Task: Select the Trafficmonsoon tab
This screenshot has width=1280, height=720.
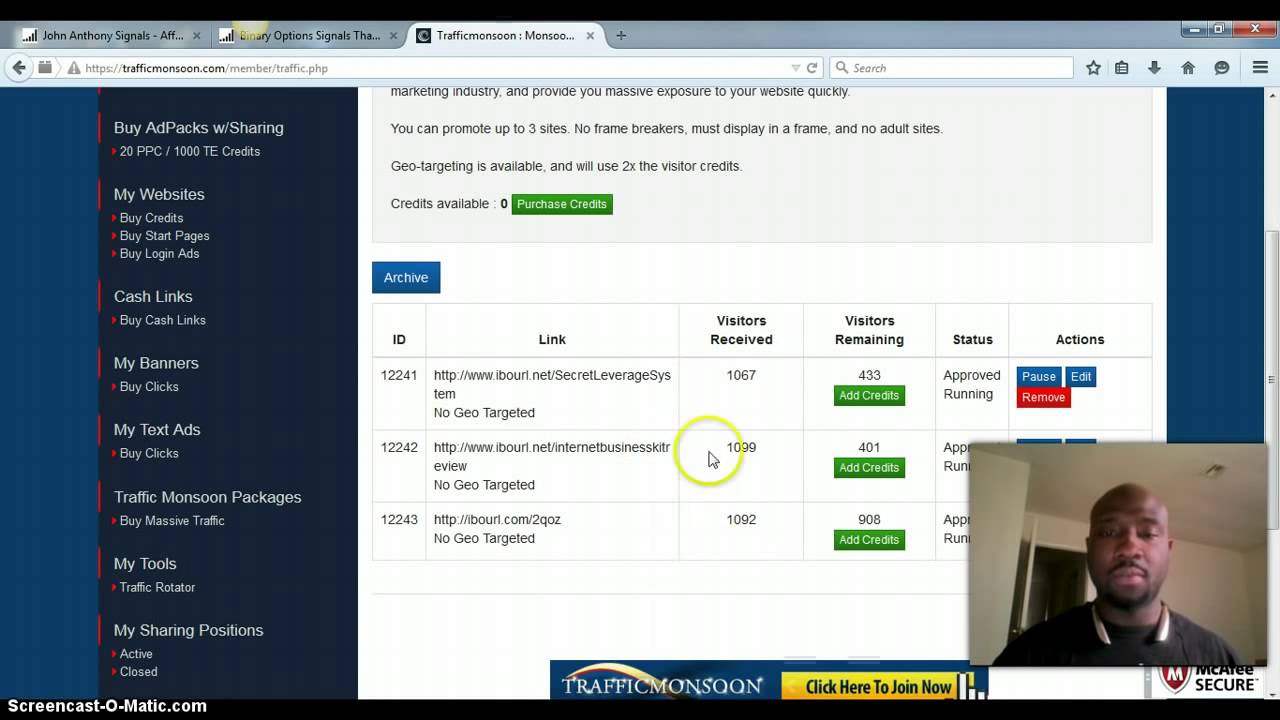Action: click(505, 35)
